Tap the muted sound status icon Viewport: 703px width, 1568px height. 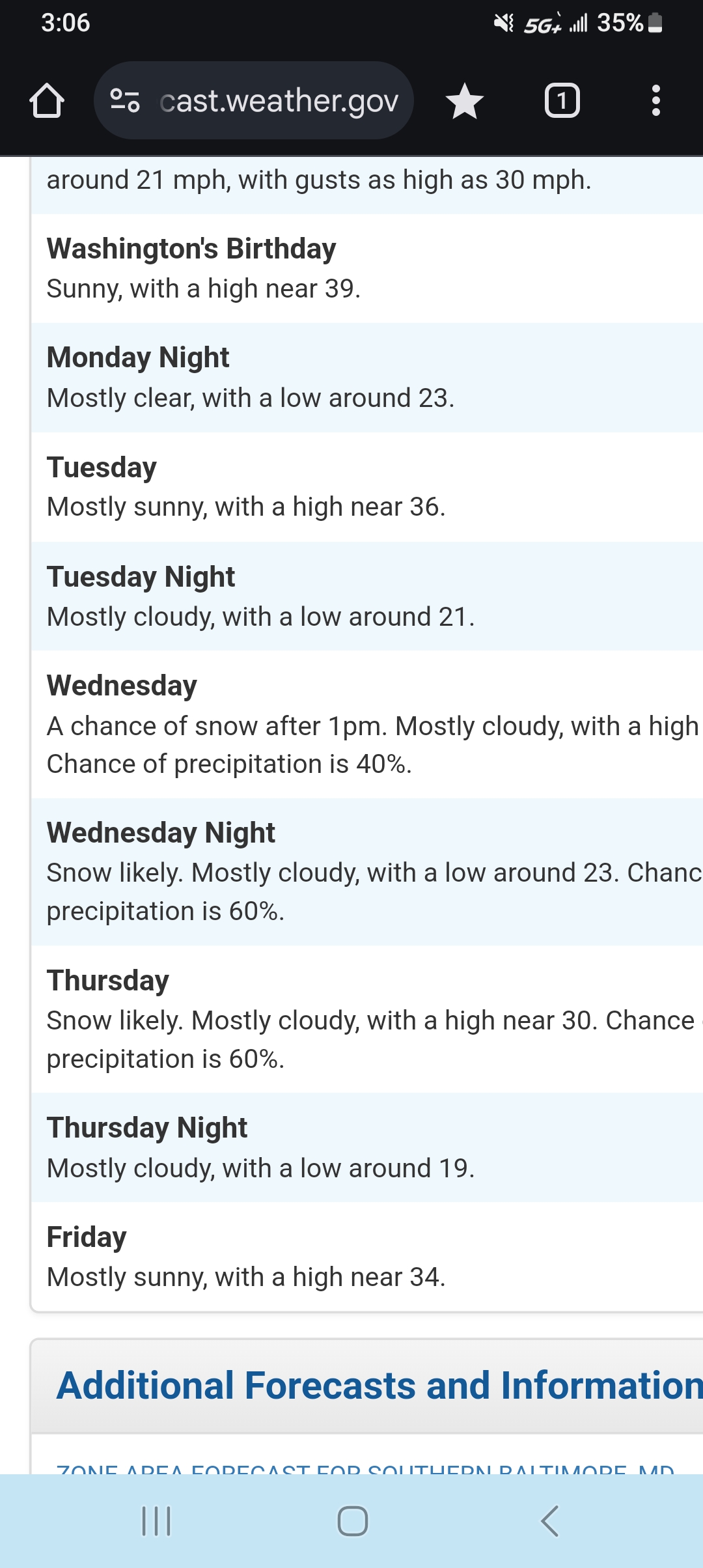pos(503,23)
